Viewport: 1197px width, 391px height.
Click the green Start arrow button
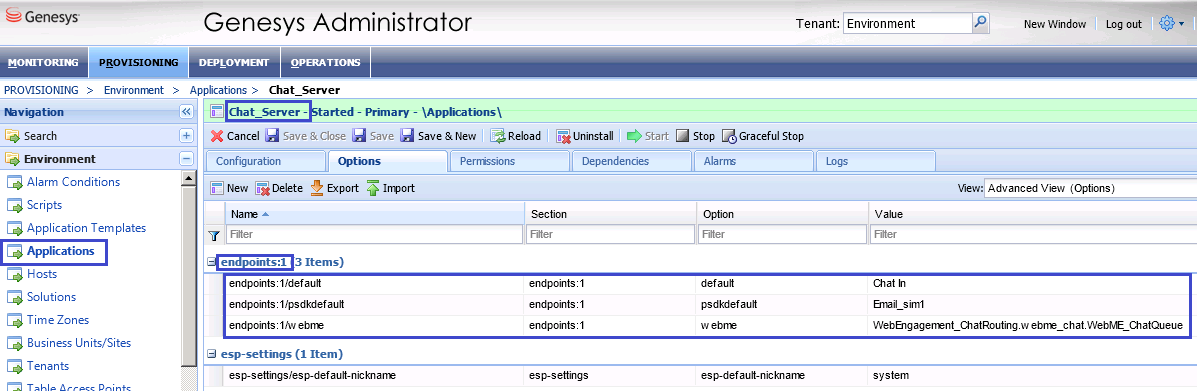634,136
